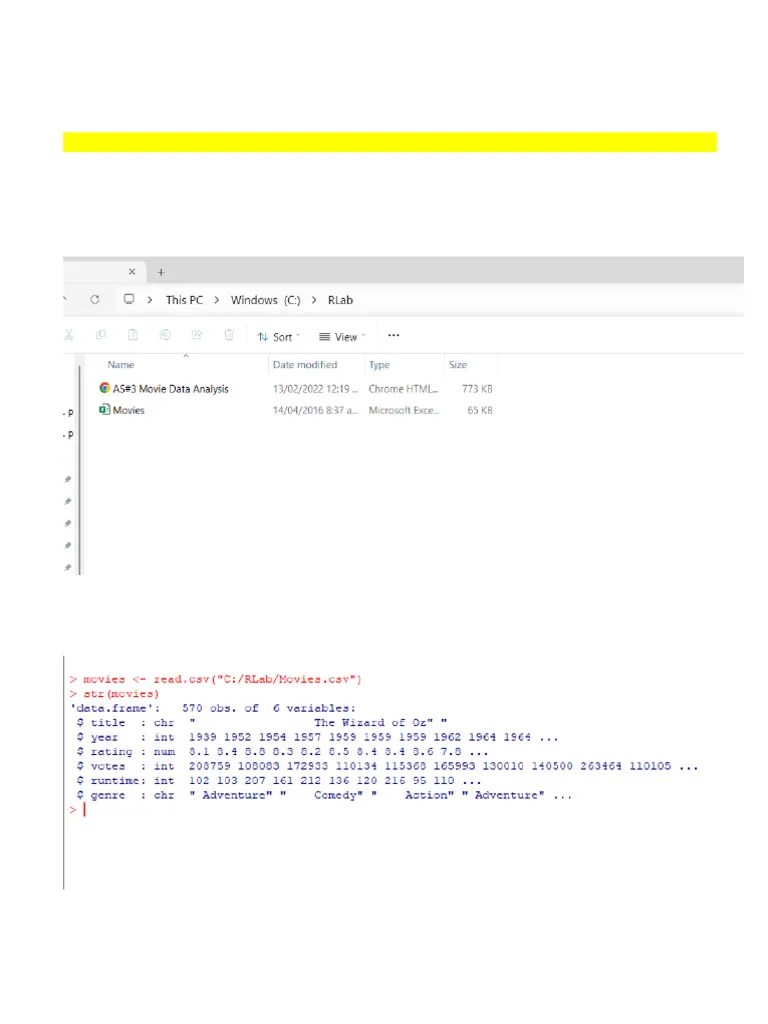768x1024 pixels.
Task: Sort by the Type column header
Action: 379,365
